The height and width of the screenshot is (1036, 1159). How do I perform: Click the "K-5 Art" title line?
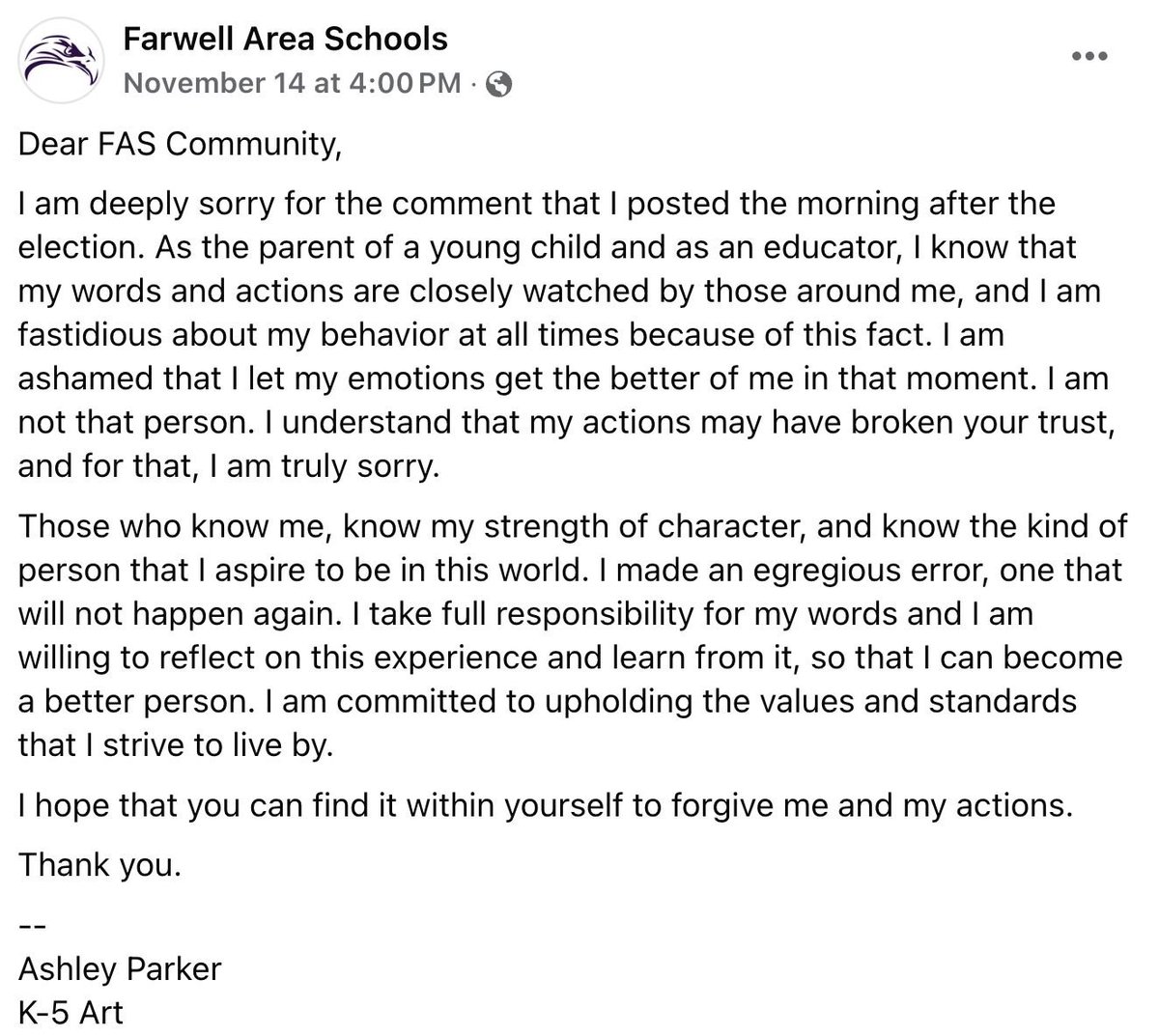pos(71,1012)
